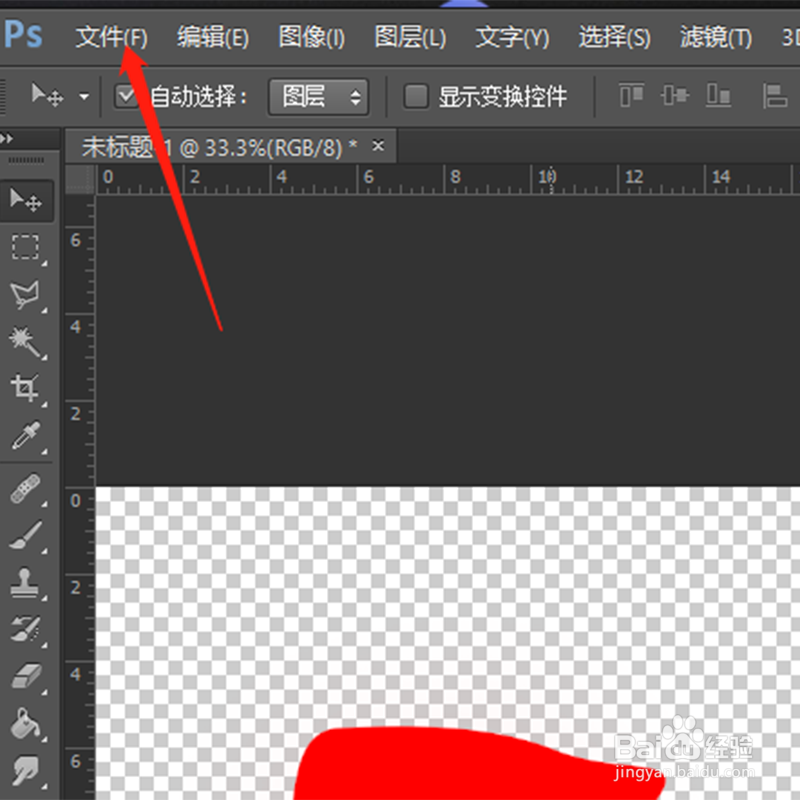This screenshot has height=800, width=800.
Task: Open the 图层 auto-select dropdown
Action: click(318, 96)
